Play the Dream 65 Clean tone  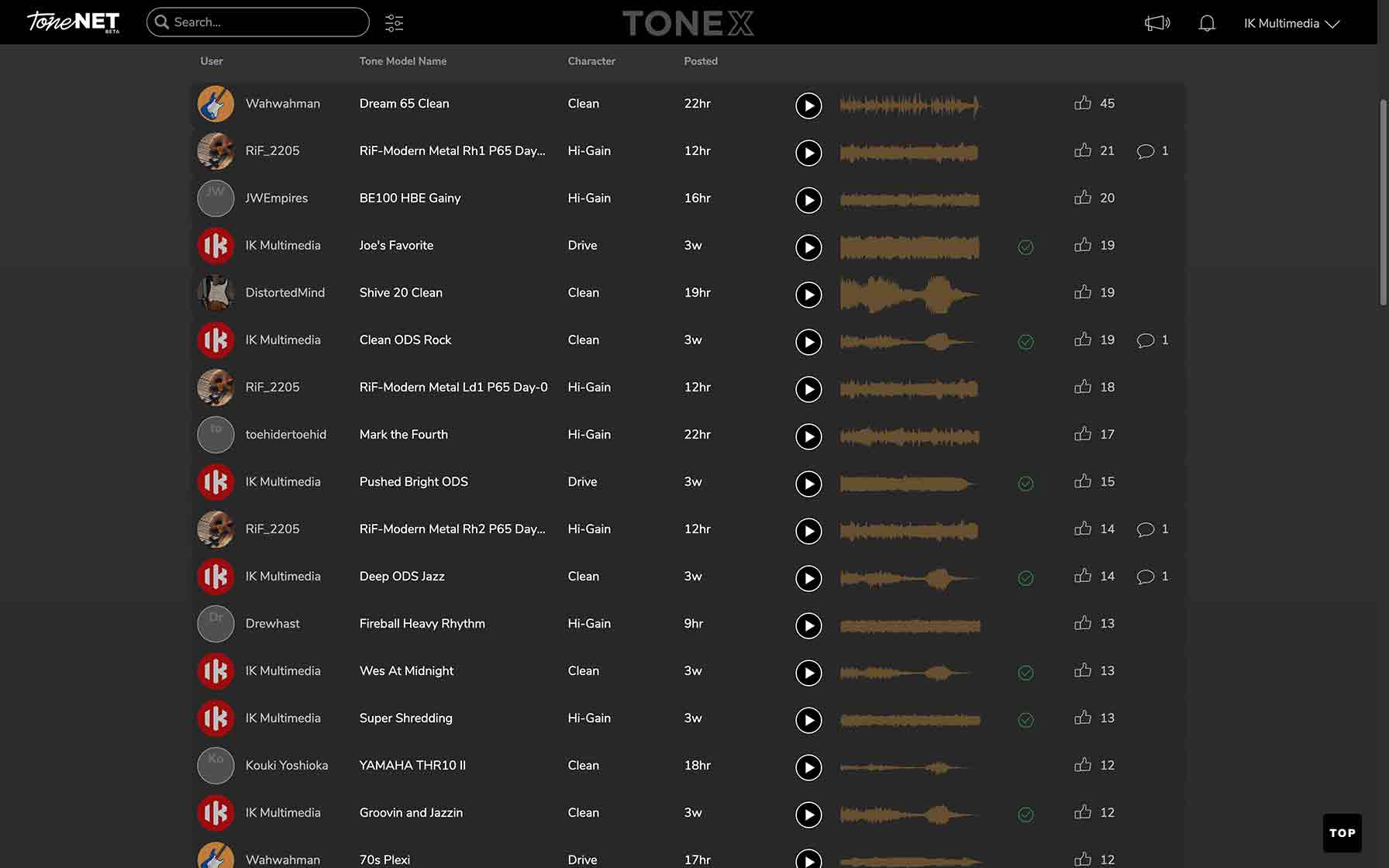point(808,105)
